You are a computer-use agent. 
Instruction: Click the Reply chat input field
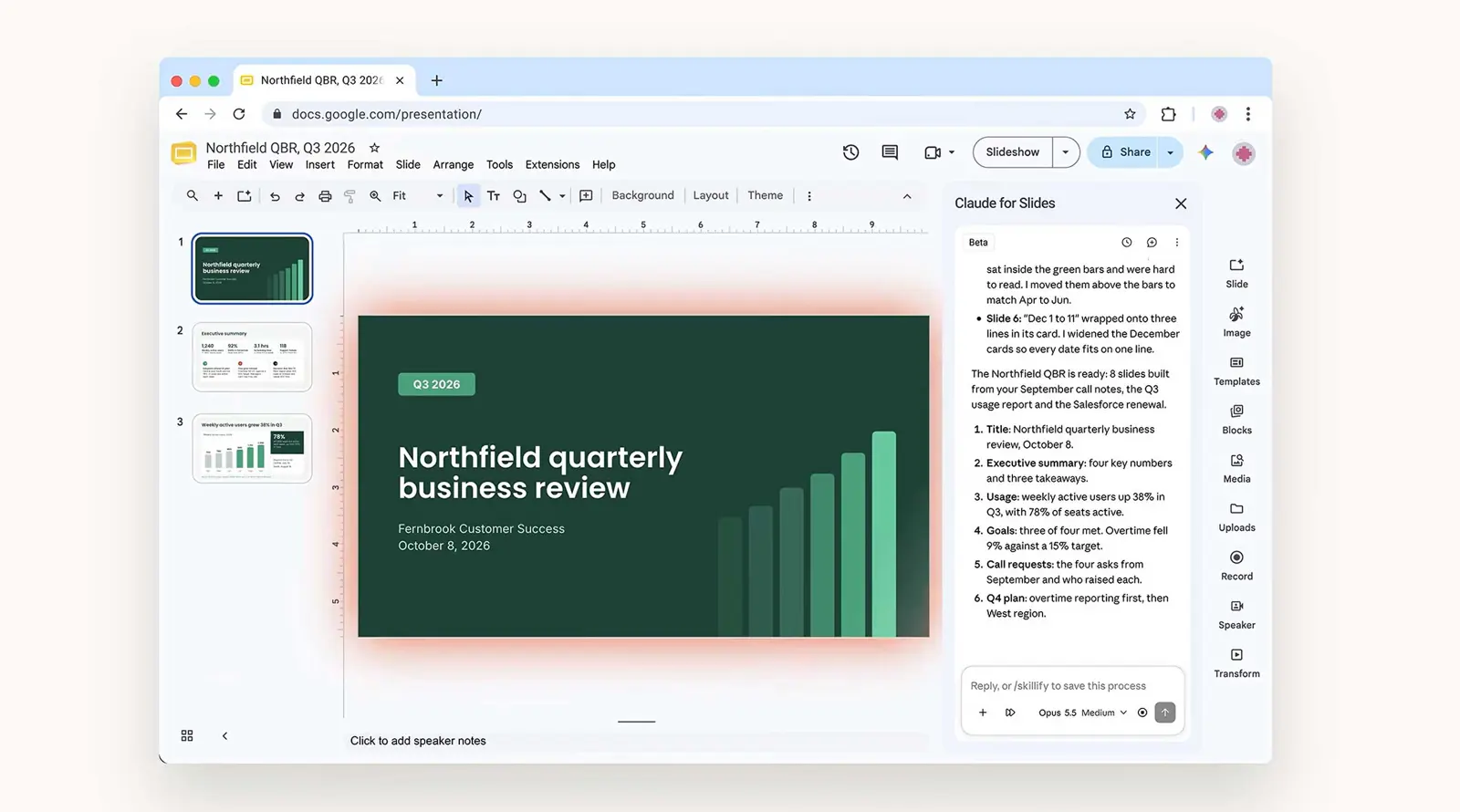point(1072,686)
